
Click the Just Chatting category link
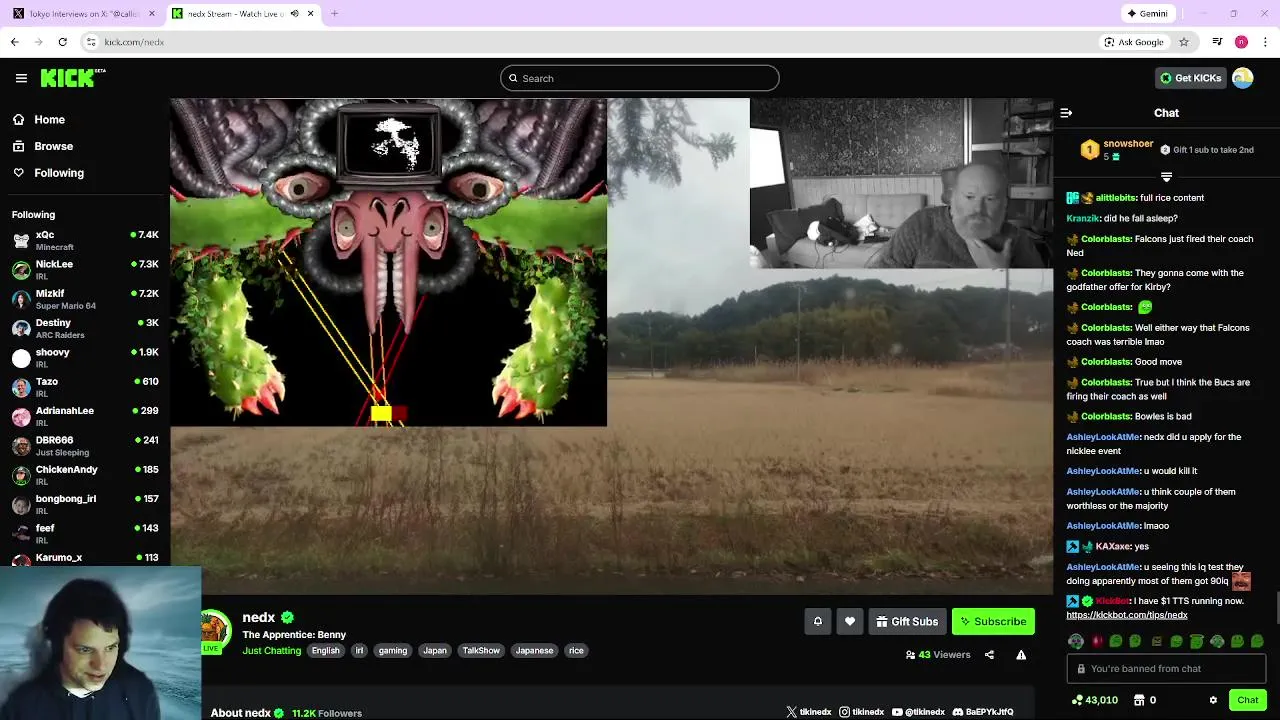[x=271, y=650]
